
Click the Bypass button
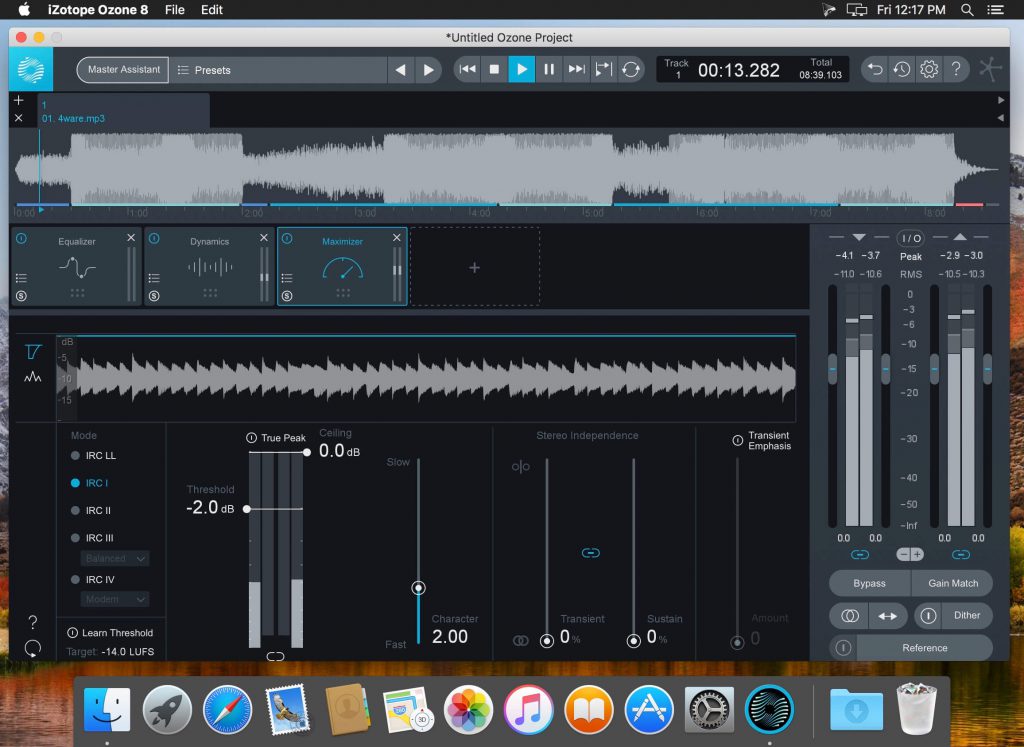(x=868, y=583)
